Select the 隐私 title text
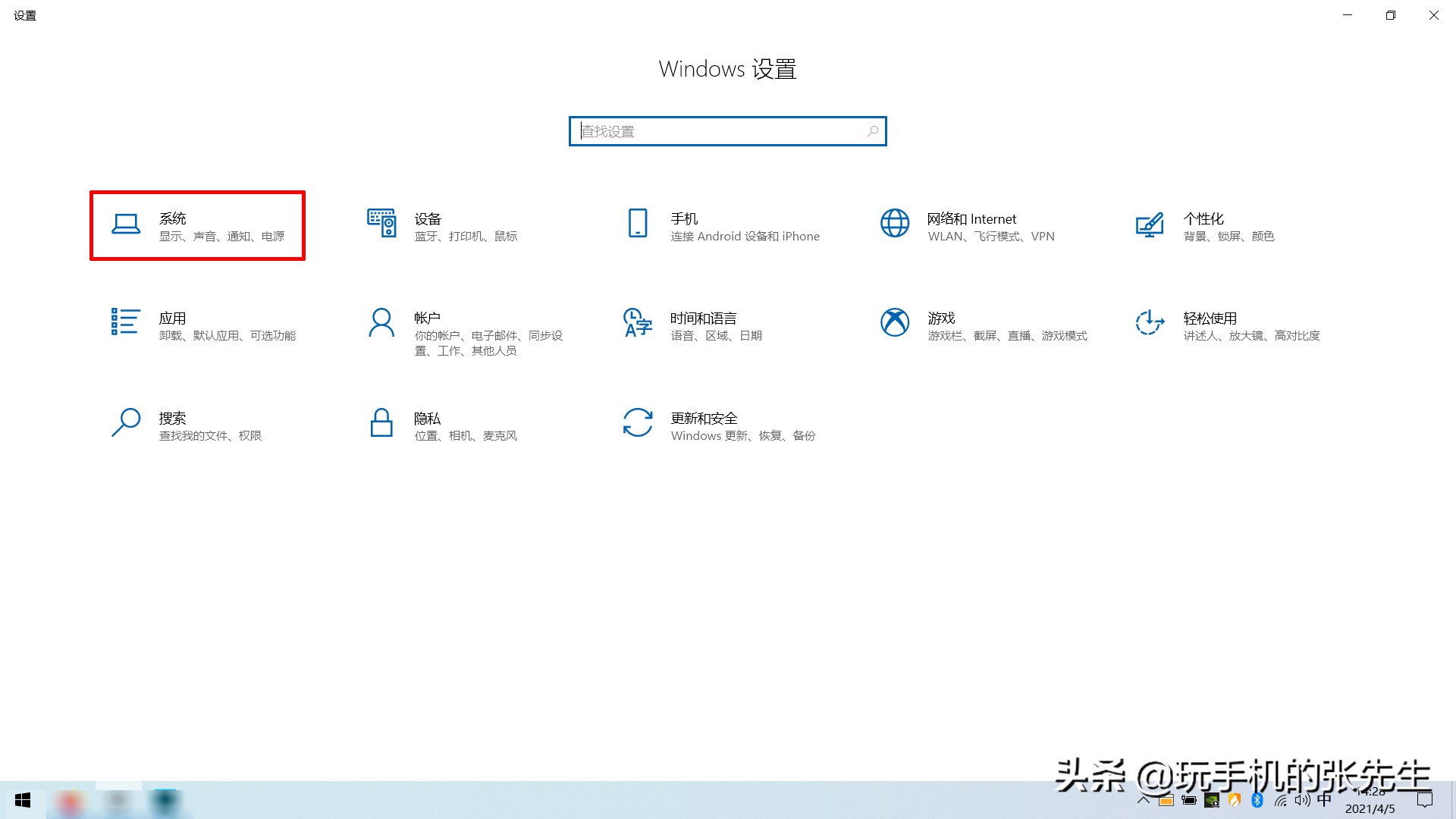The height and width of the screenshot is (819, 1456). pyautogui.click(x=427, y=418)
